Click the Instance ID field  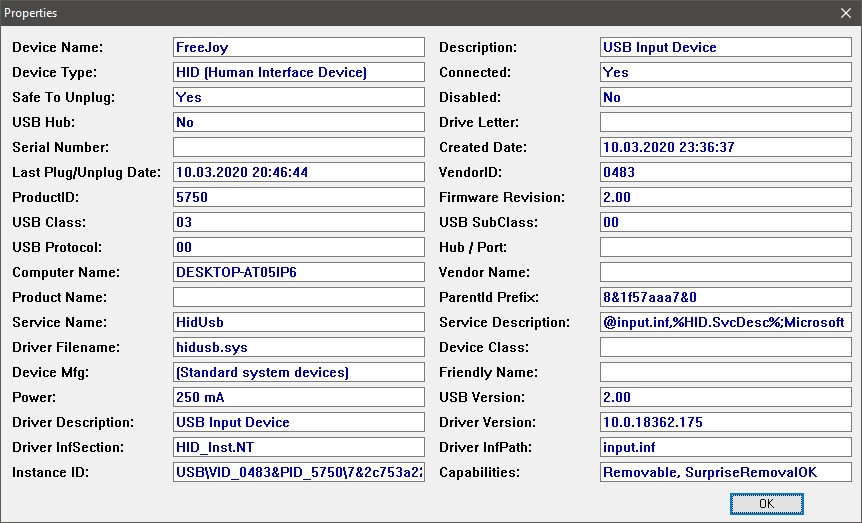pyautogui.click(x=299, y=472)
